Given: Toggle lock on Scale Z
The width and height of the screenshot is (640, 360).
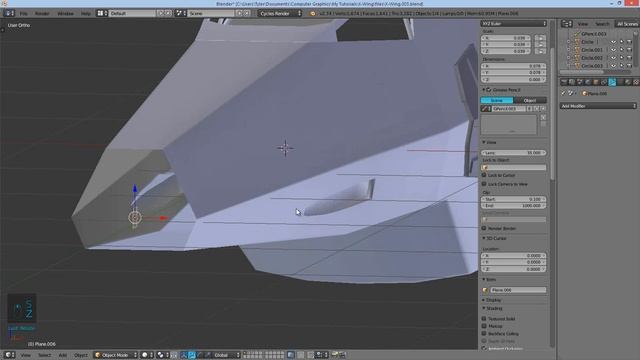Looking at the screenshot, I should pyautogui.click(x=540, y=51).
